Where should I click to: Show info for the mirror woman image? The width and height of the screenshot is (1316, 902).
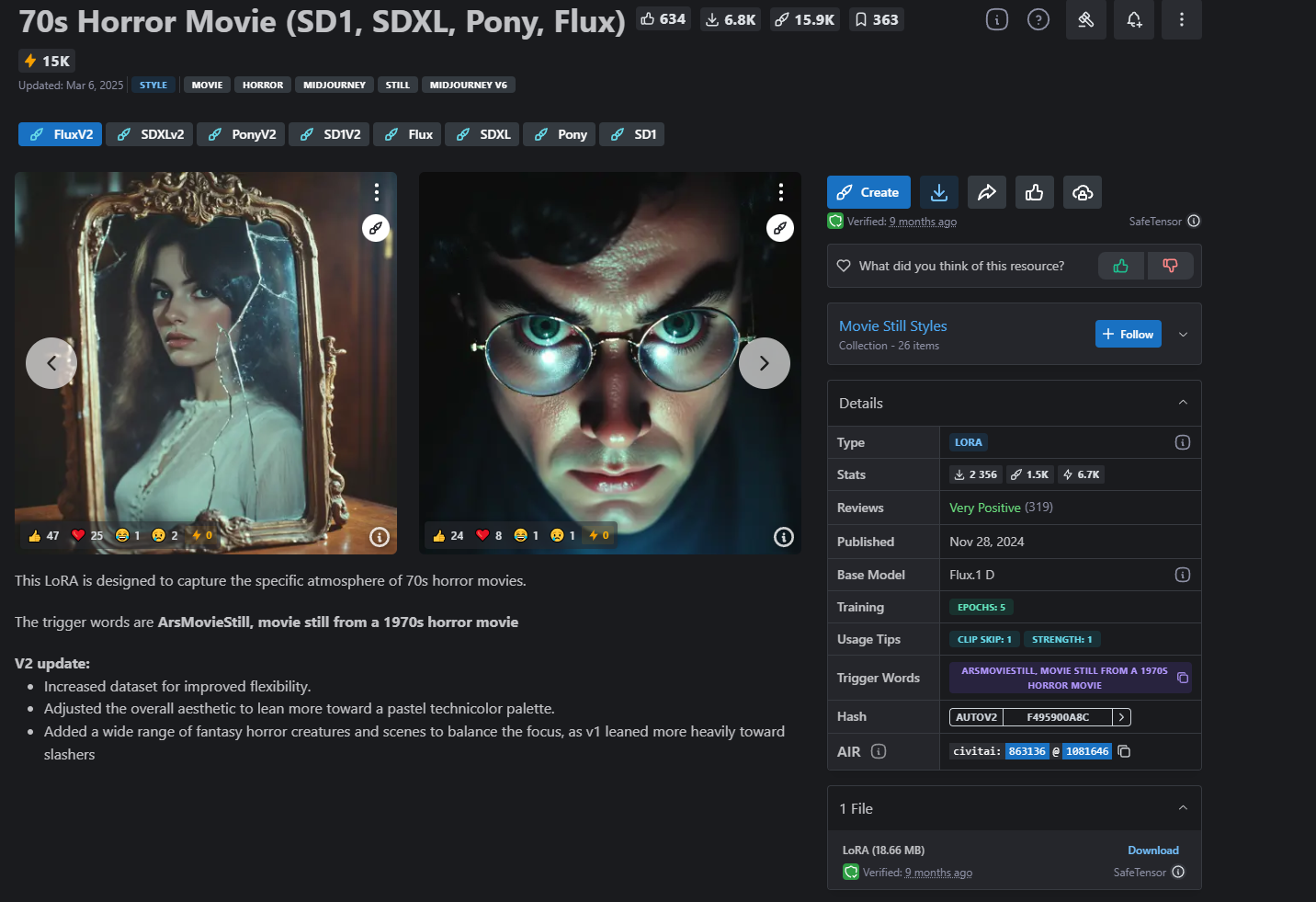(380, 537)
